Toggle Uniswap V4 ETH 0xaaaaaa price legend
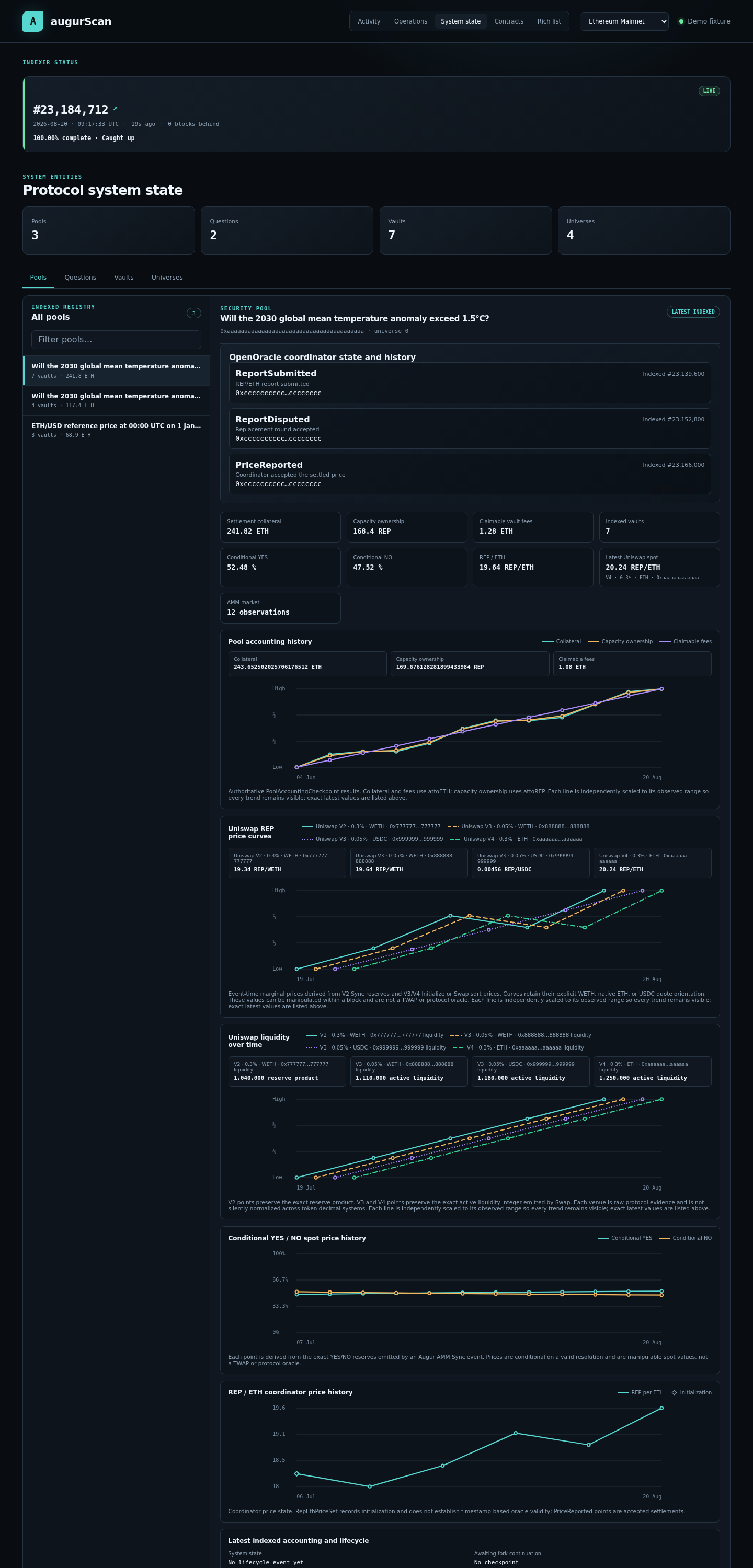 [x=516, y=839]
